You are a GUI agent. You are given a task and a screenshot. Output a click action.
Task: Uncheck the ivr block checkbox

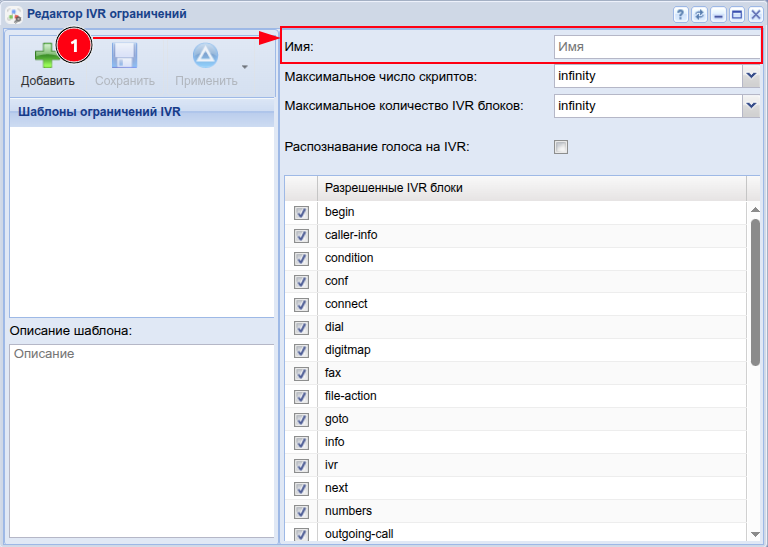pos(301,466)
